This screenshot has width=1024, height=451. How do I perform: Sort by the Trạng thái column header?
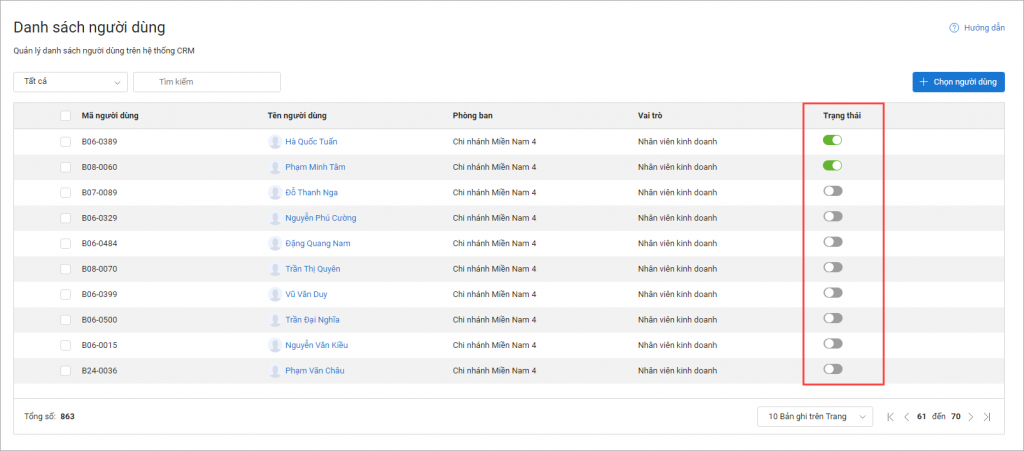[842, 116]
